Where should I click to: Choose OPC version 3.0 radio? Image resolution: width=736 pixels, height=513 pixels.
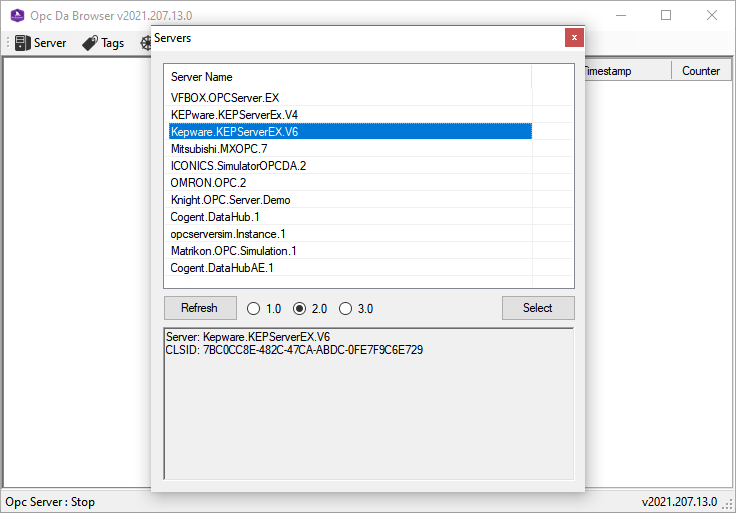coord(355,308)
